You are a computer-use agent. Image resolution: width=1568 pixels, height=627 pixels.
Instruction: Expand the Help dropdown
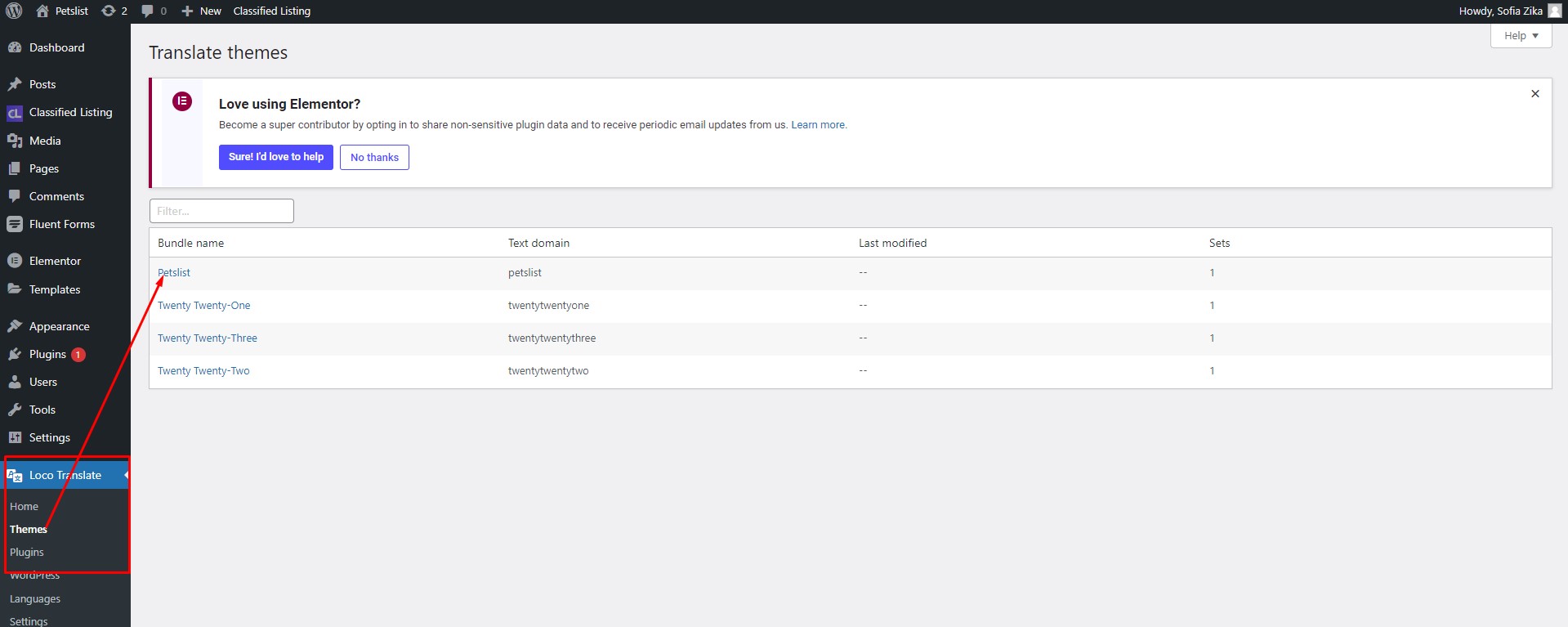tap(1521, 36)
